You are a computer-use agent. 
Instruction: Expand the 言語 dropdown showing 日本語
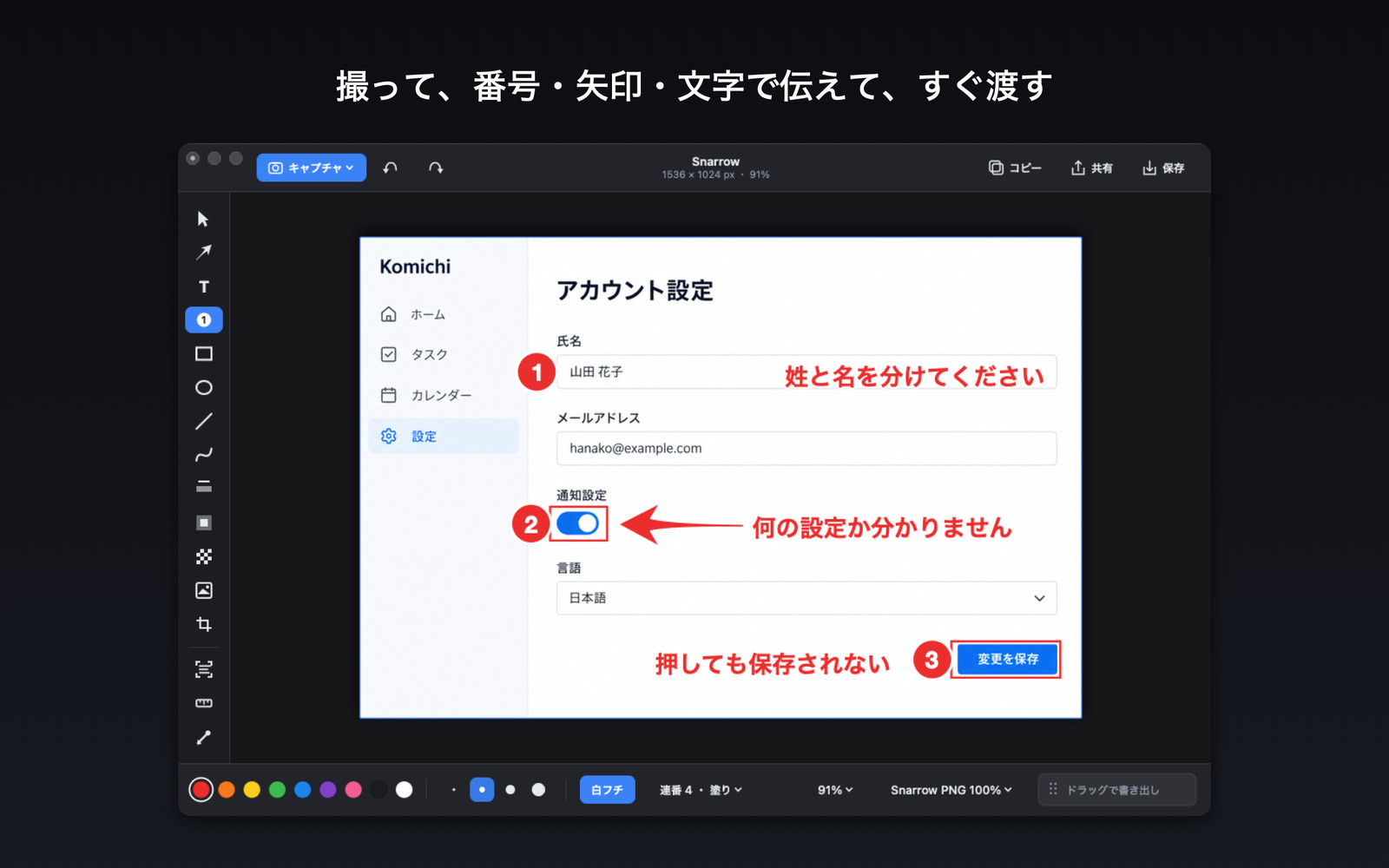coord(806,598)
